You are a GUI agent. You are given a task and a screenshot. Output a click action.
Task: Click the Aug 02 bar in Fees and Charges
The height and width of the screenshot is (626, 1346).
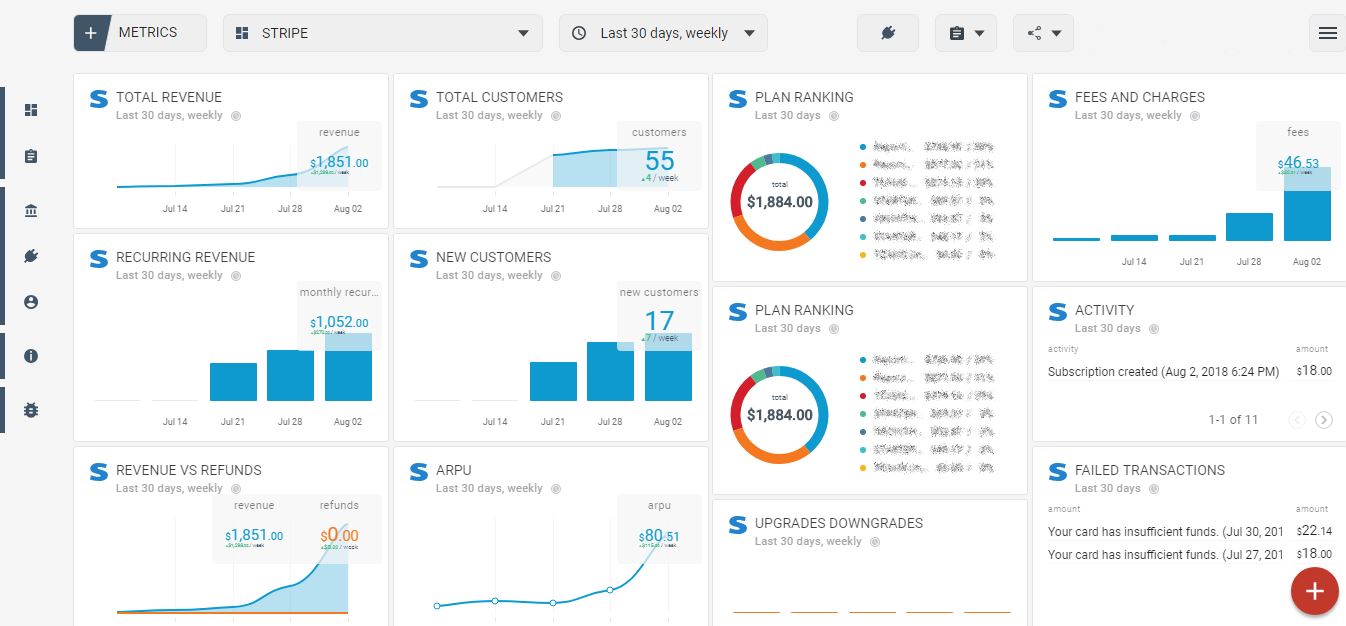[1307, 204]
